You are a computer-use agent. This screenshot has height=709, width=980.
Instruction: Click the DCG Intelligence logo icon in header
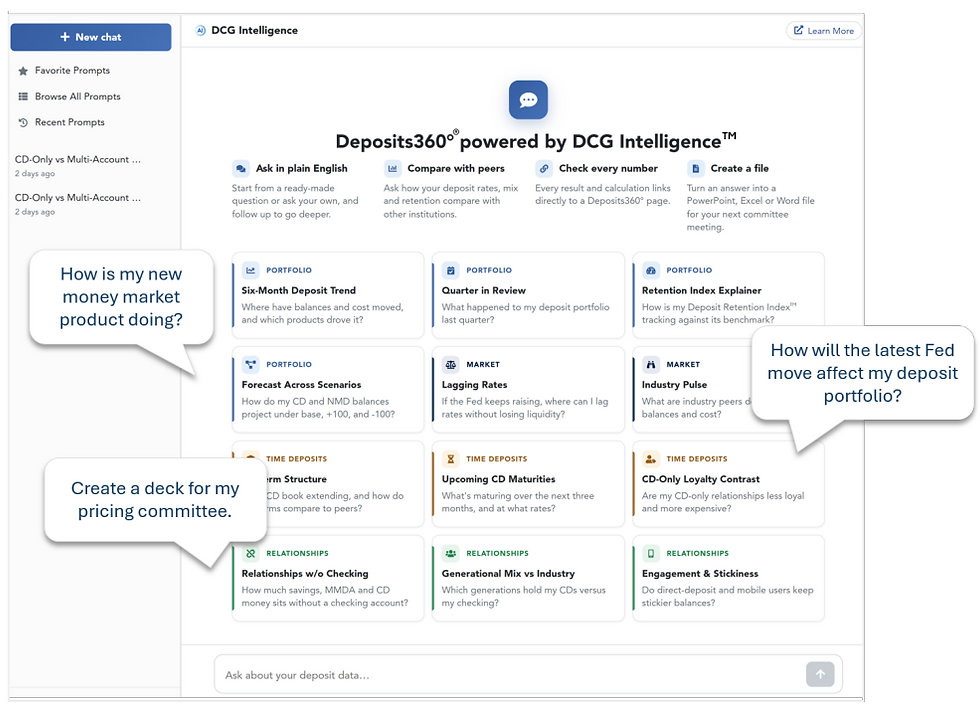201,30
